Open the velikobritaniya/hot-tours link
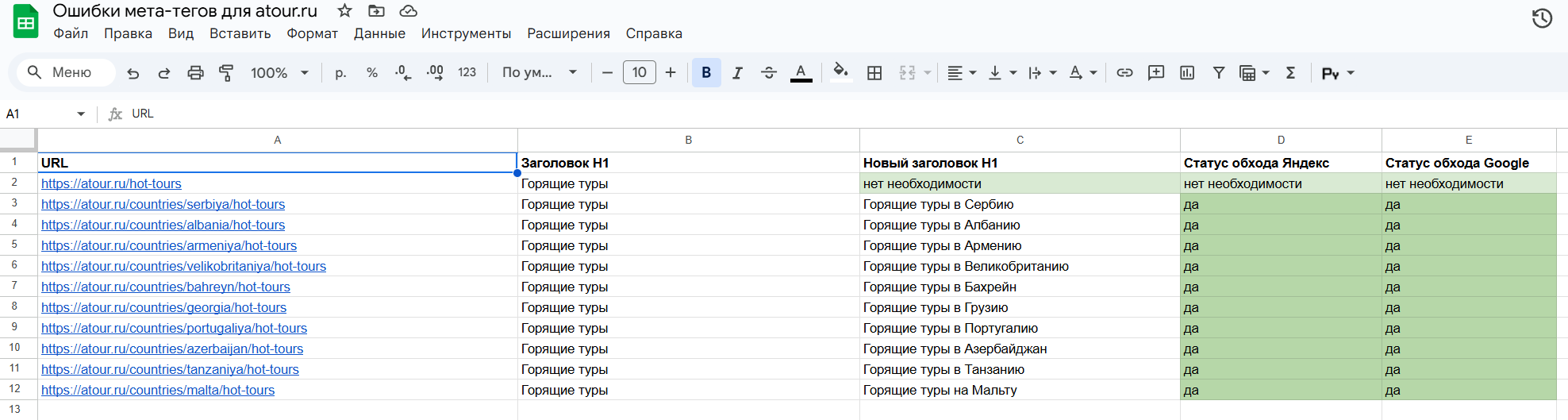 click(183, 266)
